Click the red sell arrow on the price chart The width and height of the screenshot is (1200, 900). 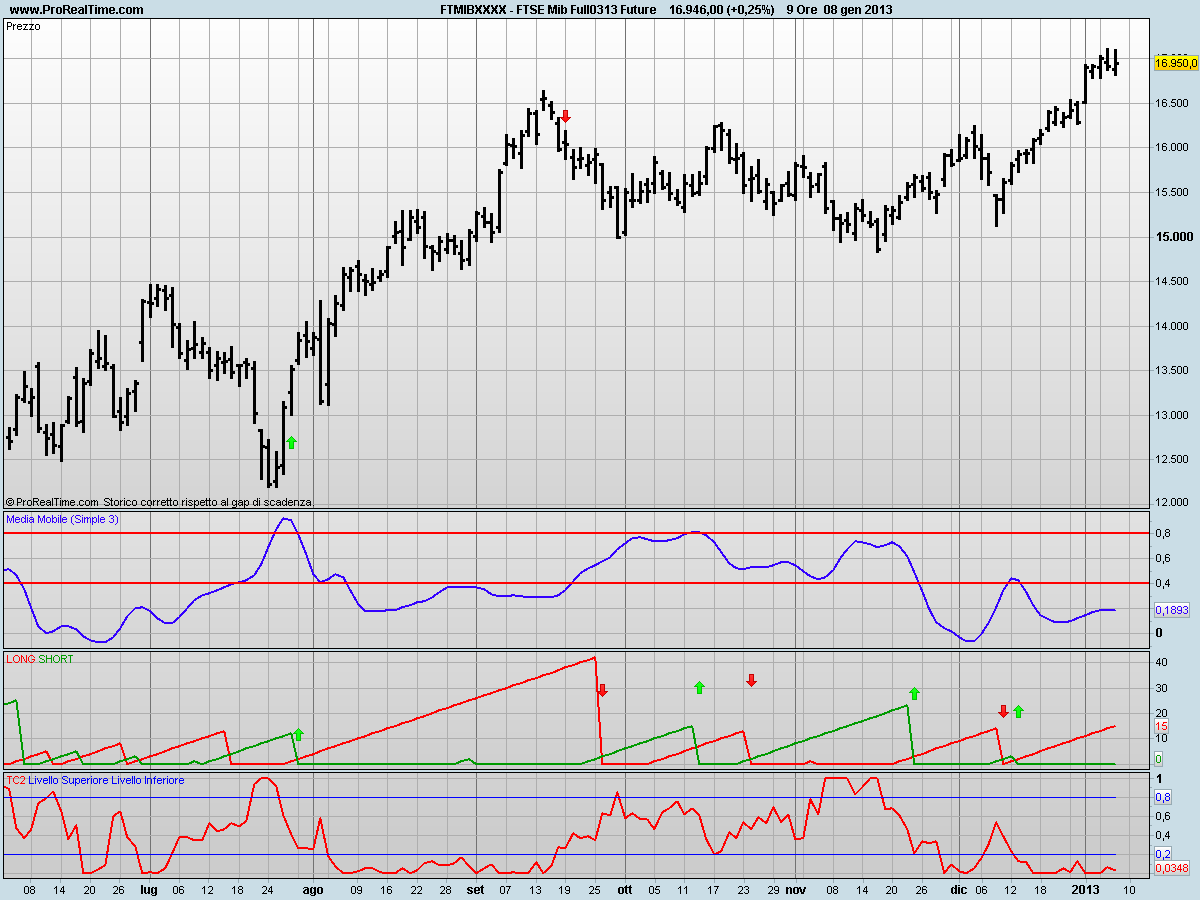[565, 117]
